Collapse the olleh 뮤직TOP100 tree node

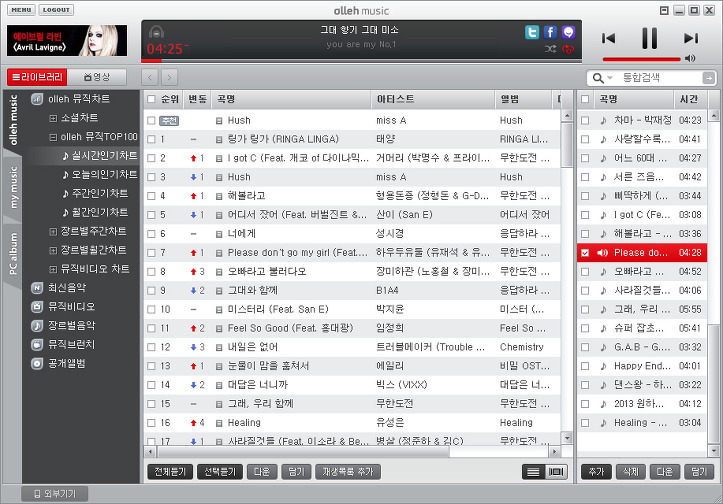click(53, 137)
